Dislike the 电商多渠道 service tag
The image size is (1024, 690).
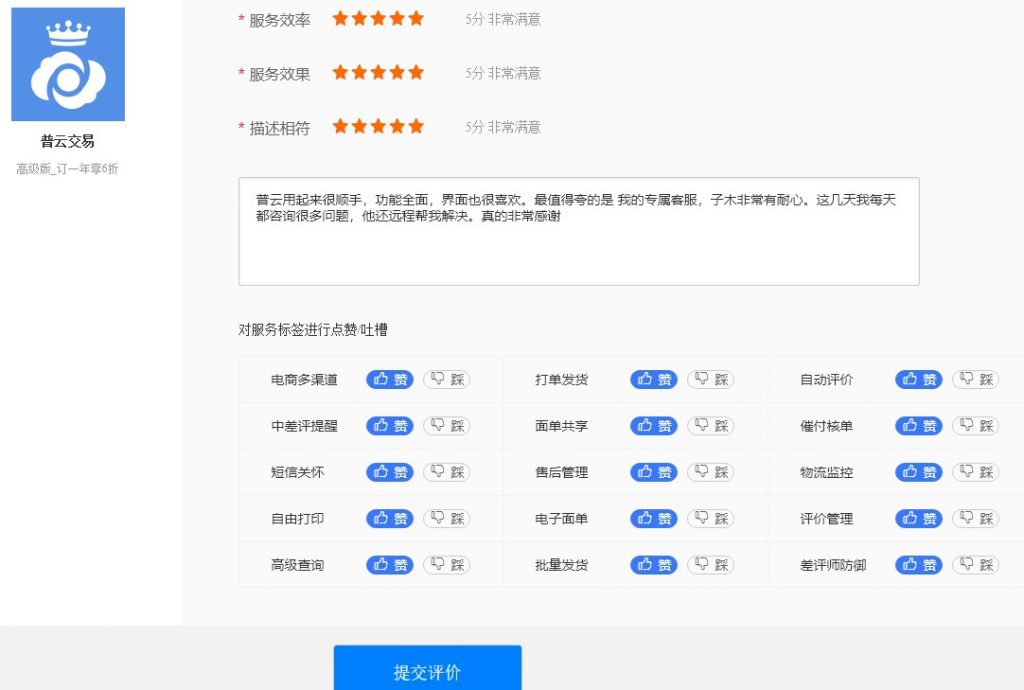click(446, 379)
